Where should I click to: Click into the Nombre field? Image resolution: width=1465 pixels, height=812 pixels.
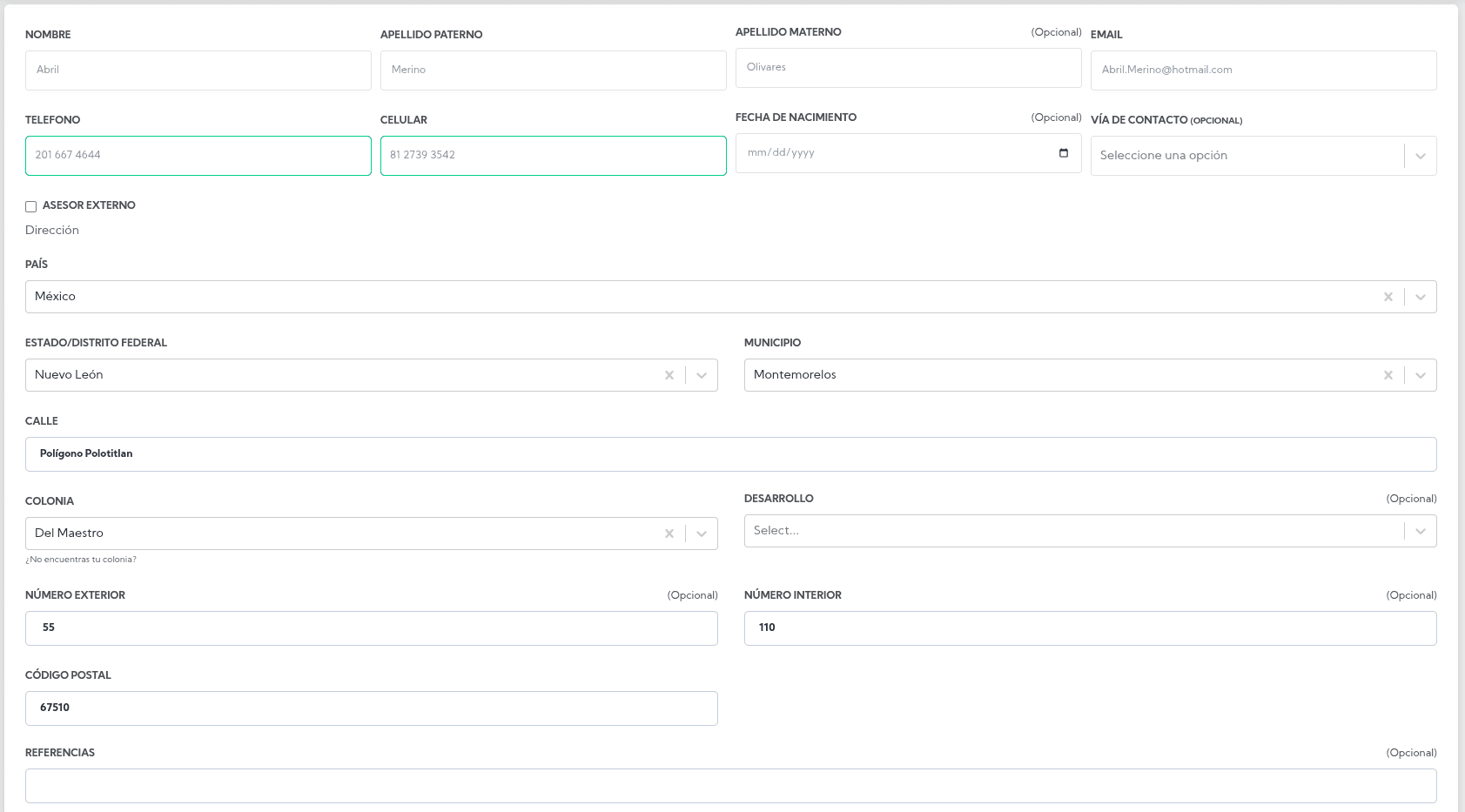(x=198, y=70)
